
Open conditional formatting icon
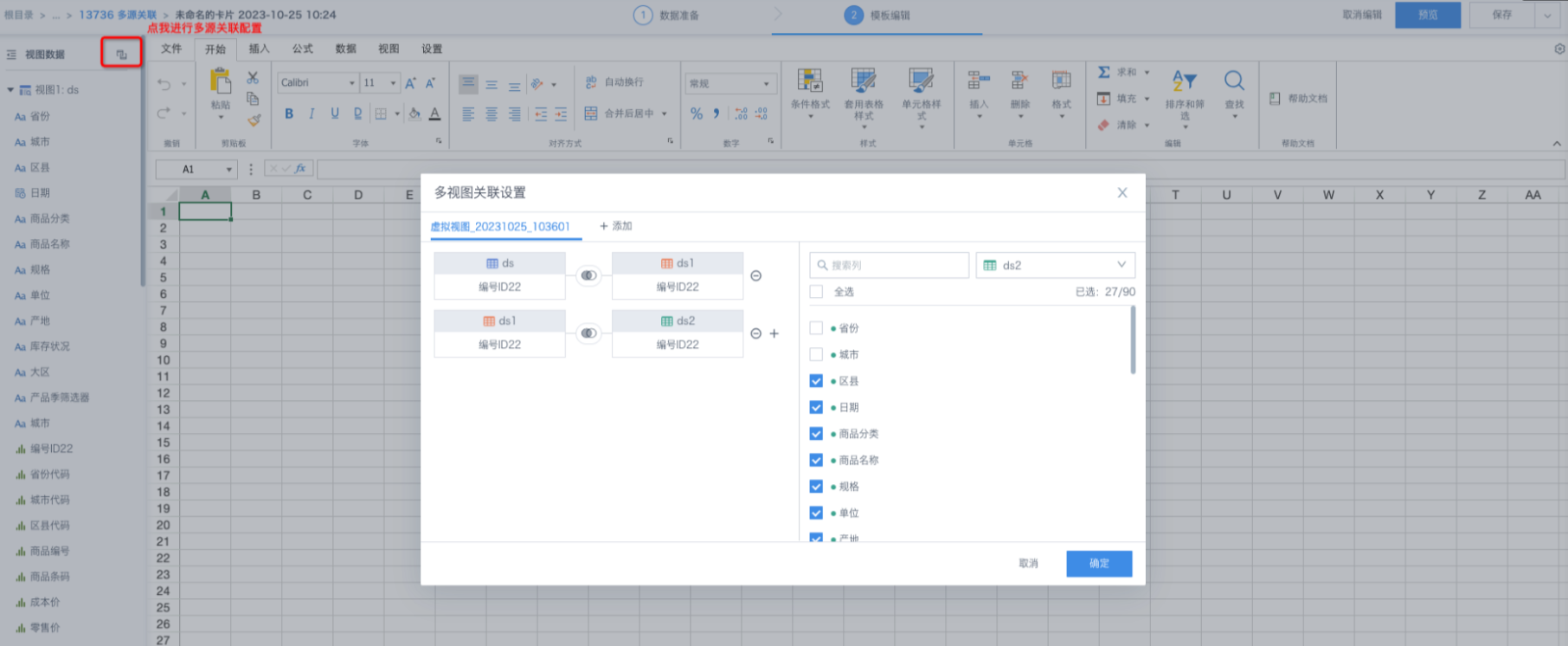pos(810,81)
